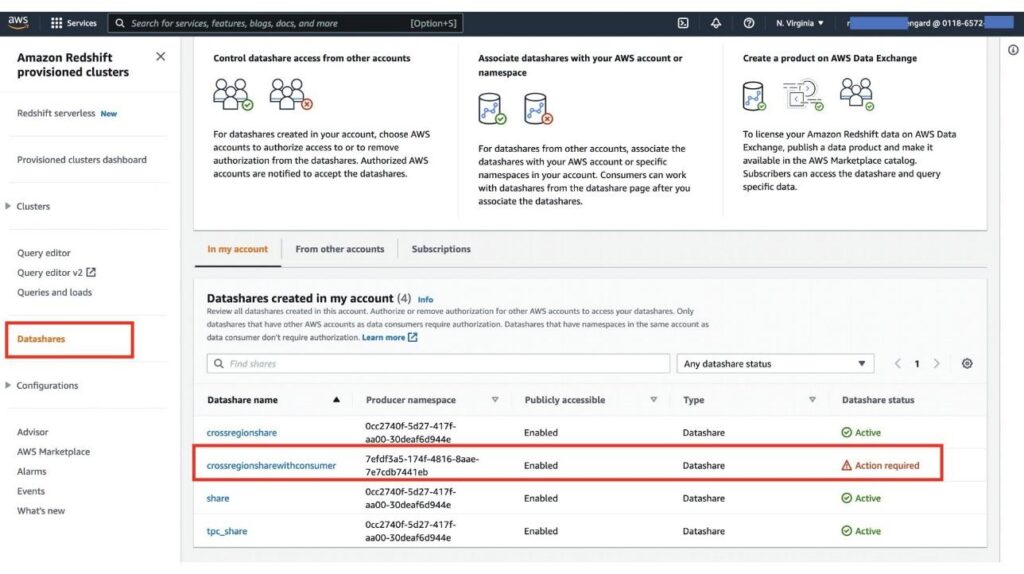The image size is (1024, 574).
Task: Click Datashare status column header
Action: click(x=878, y=400)
